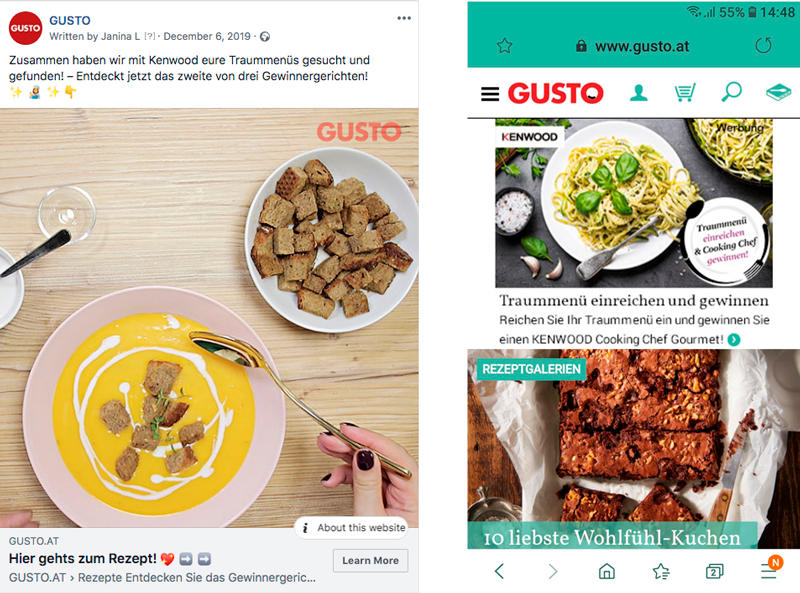Click the globe audience icon beside the date
The height and width of the screenshot is (593, 800).
click(x=265, y=37)
